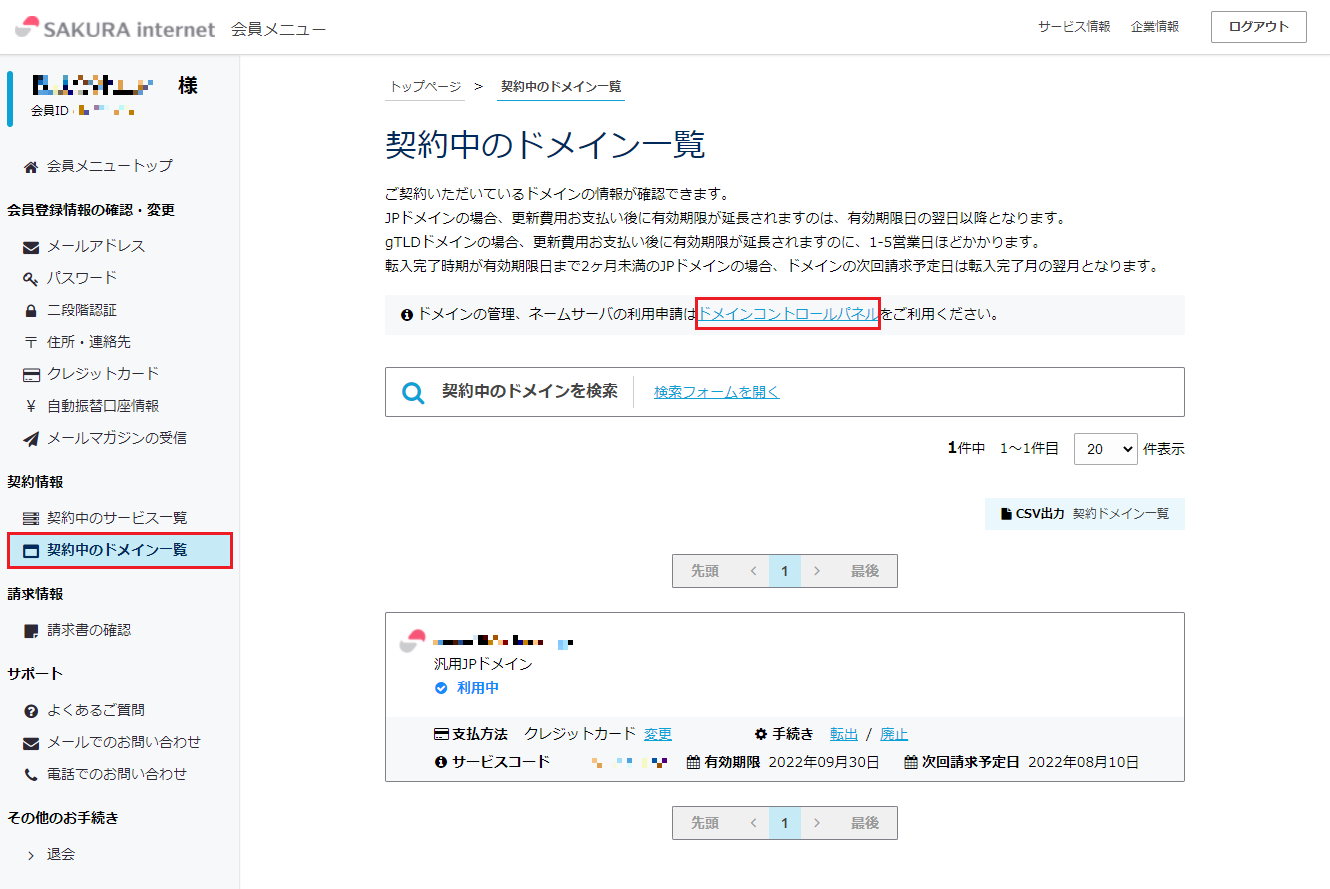Click the magnifying glass search icon
The image size is (1330, 889).
(x=413, y=392)
